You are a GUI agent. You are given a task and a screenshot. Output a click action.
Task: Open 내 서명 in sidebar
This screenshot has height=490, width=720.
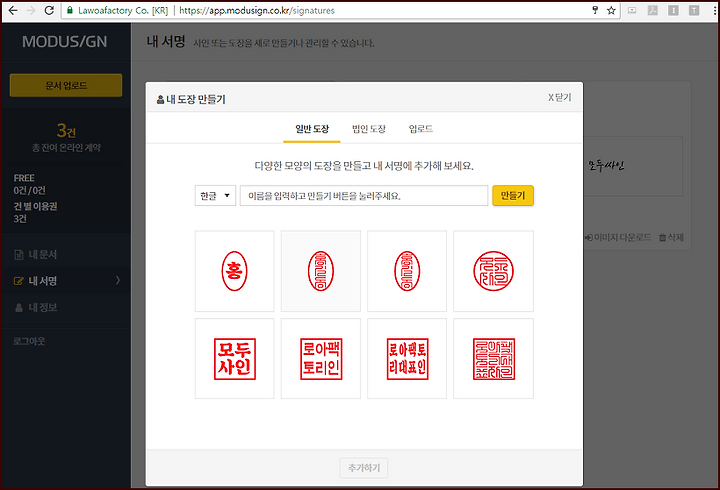coord(43,281)
